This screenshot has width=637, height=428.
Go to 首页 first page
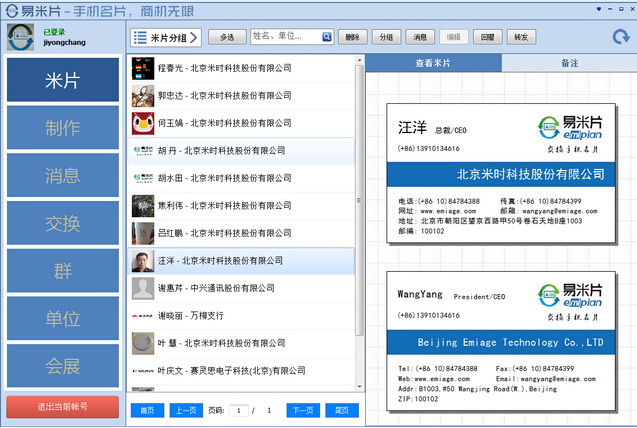(x=147, y=411)
